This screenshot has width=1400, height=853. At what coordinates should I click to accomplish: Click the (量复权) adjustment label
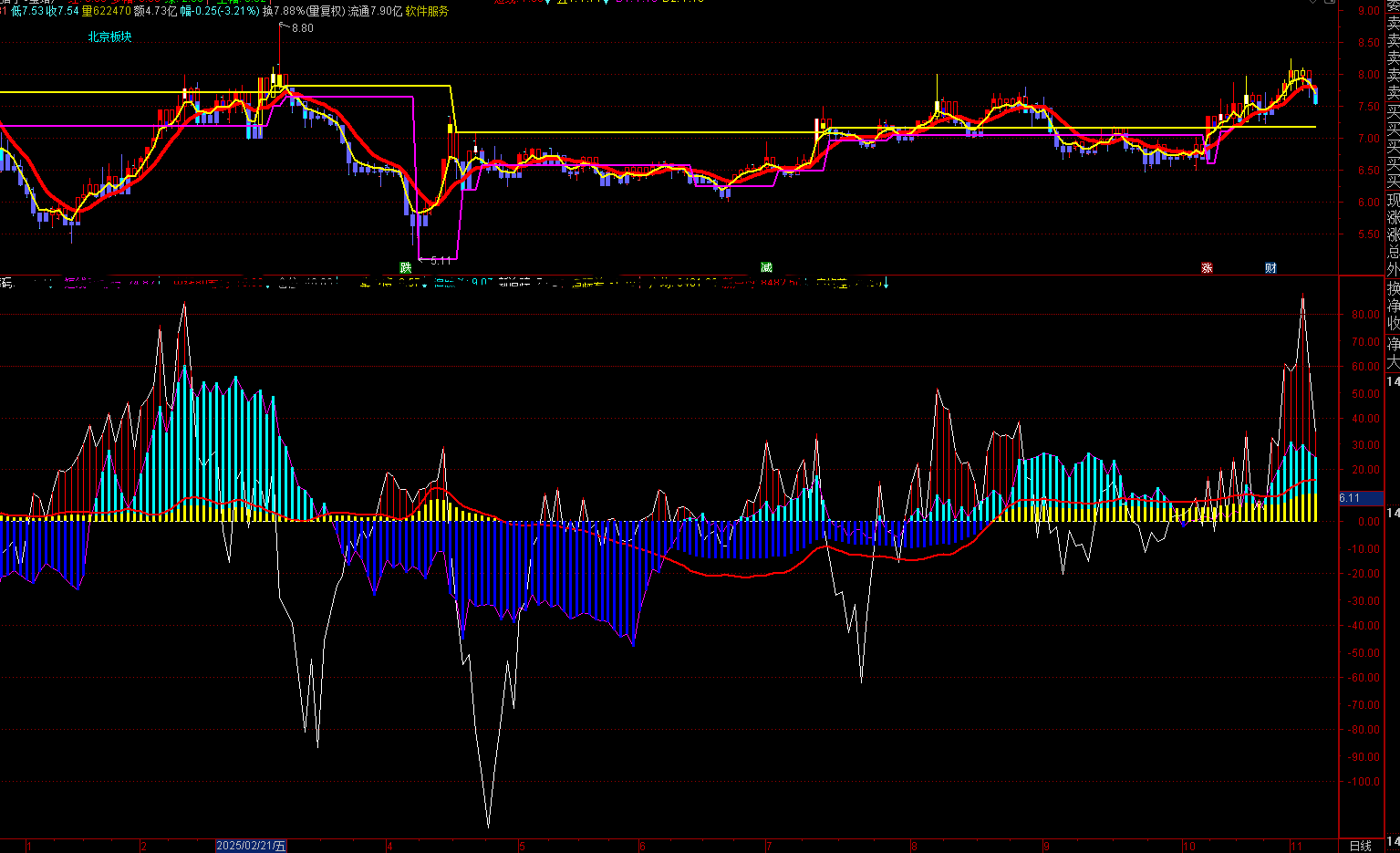coord(326,11)
